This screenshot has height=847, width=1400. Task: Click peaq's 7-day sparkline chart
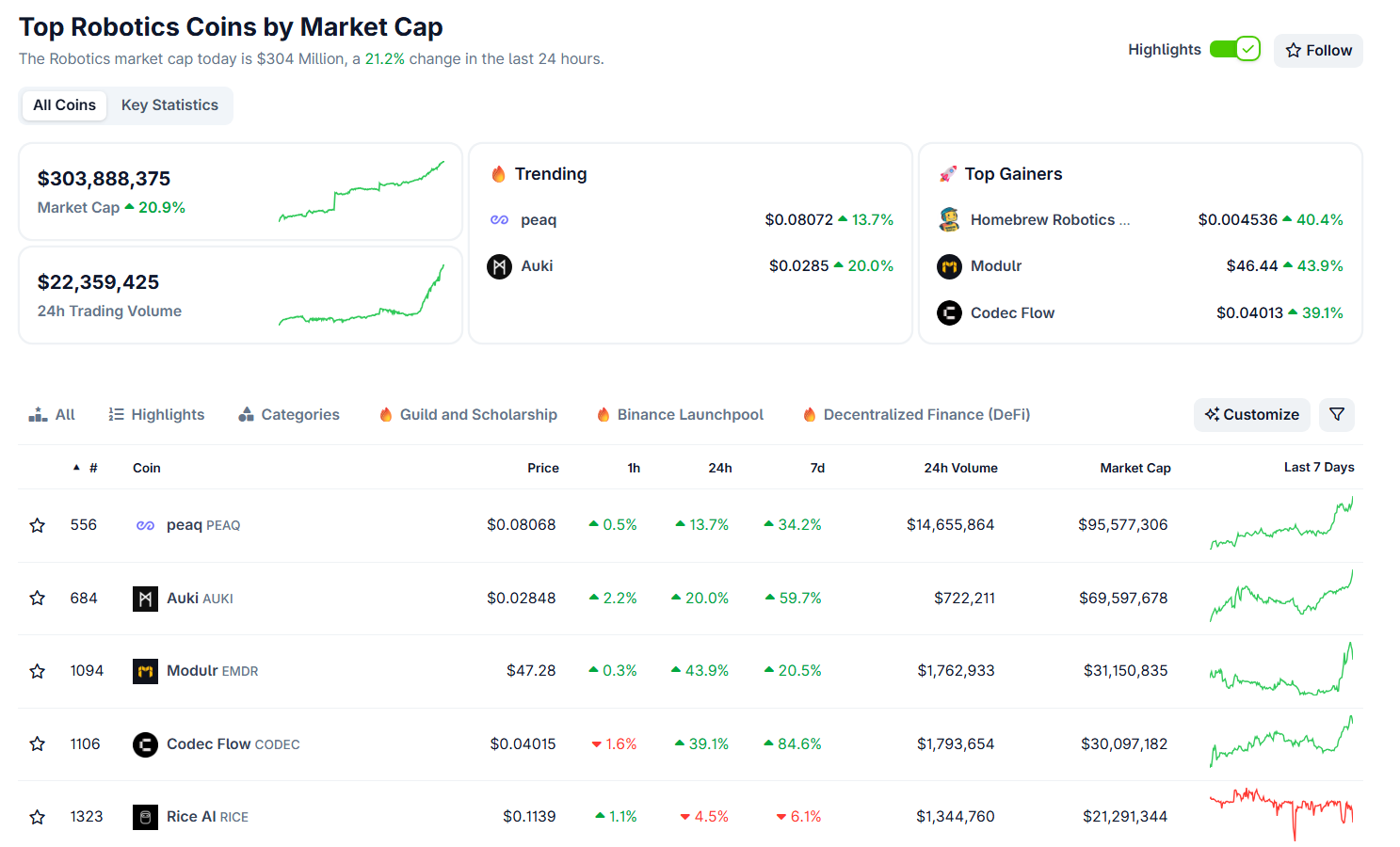tap(1280, 524)
